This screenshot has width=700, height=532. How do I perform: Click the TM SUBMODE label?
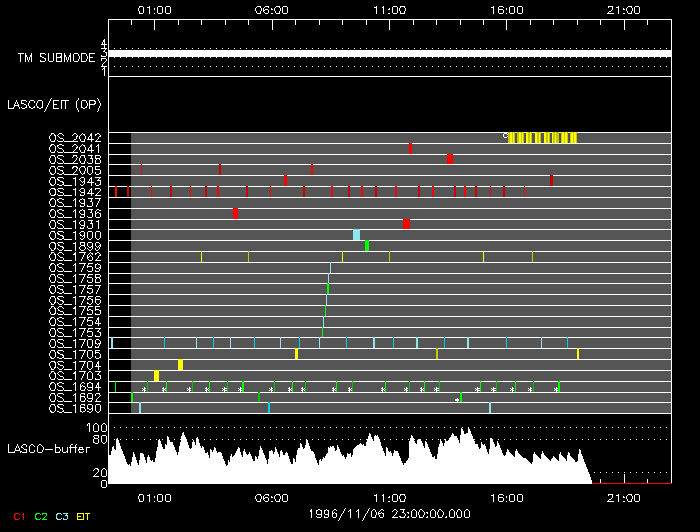[55, 58]
